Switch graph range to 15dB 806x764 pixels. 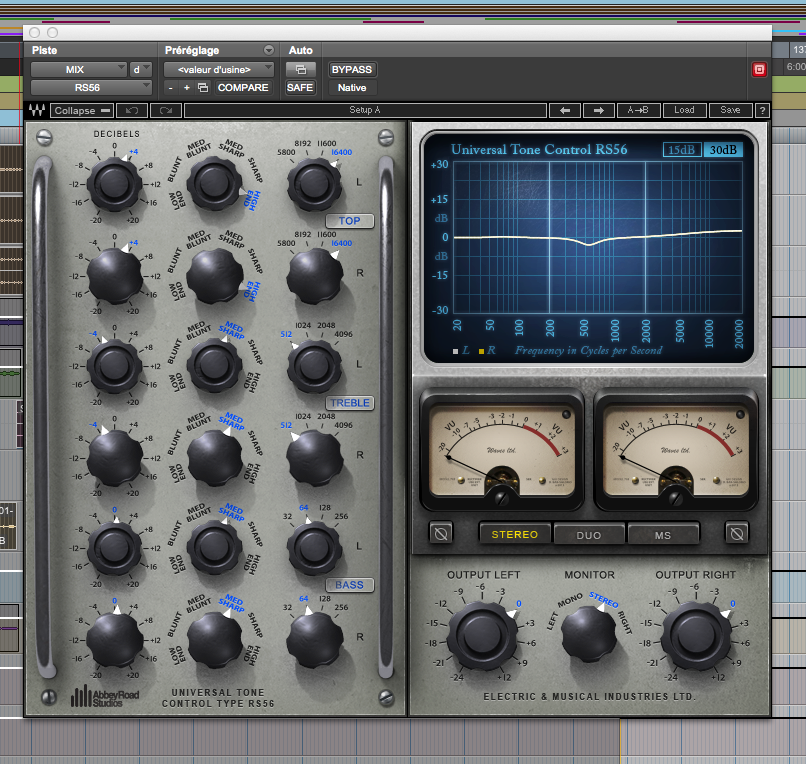(x=682, y=150)
